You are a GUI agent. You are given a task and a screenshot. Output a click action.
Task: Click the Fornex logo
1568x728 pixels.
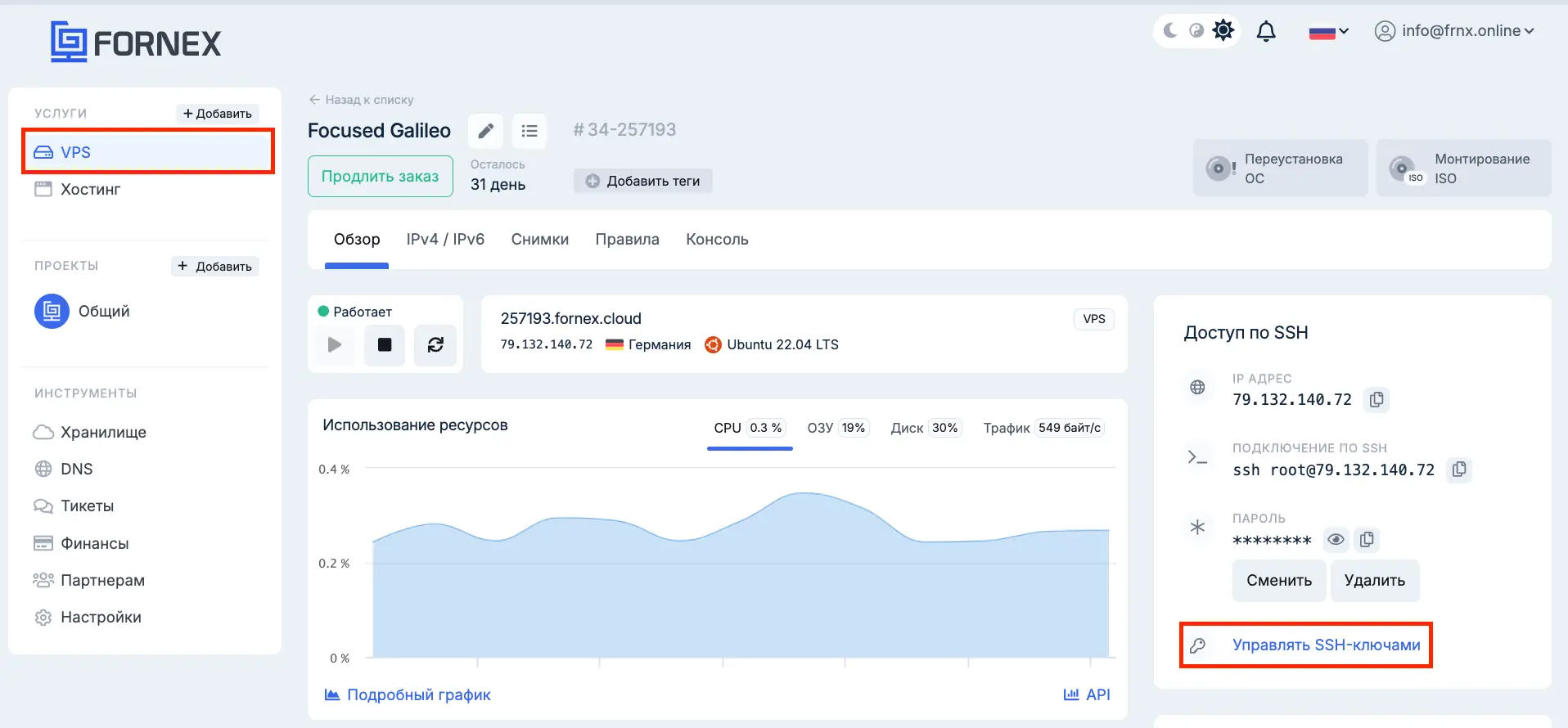[136, 42]
